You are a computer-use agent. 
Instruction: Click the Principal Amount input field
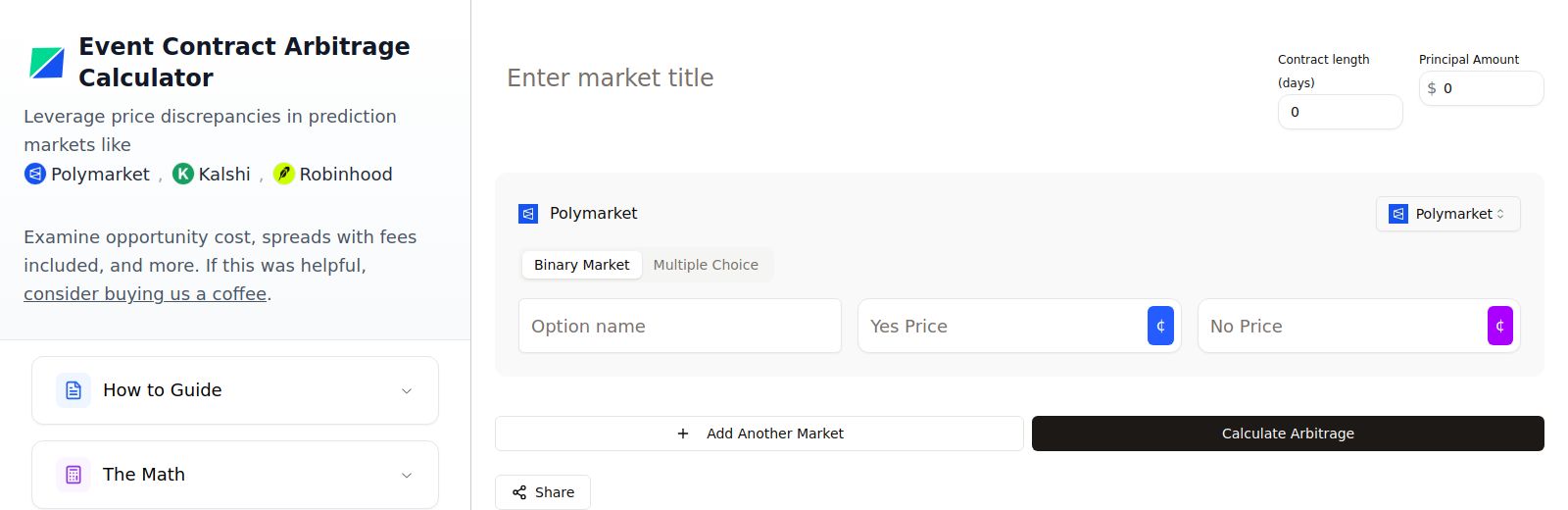point(1488,88)
